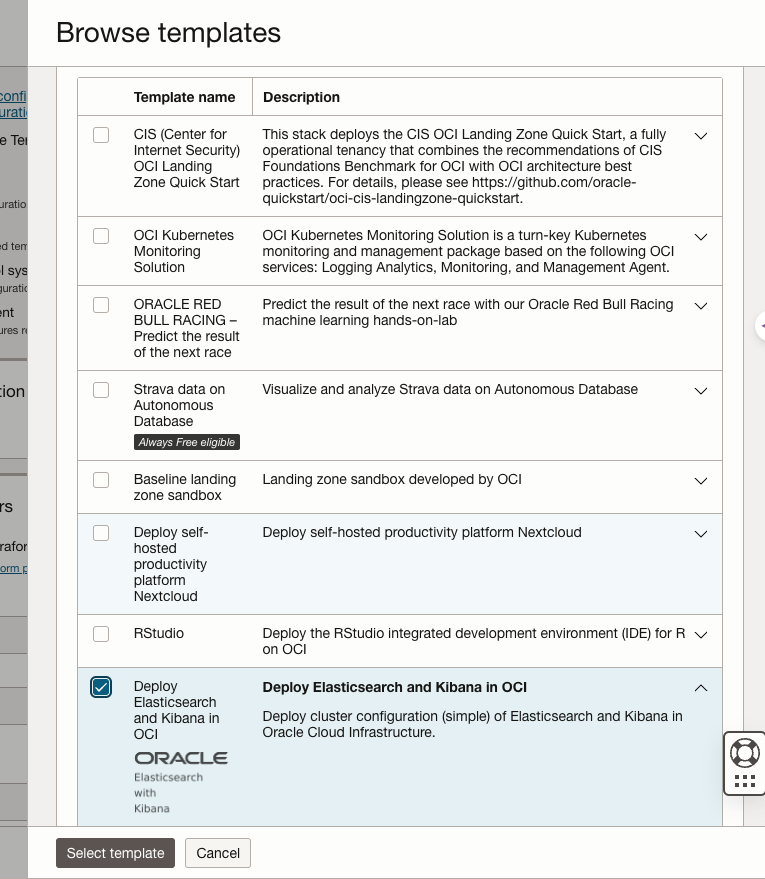Expand the RStudio row details
The image size is (765, 879).
tap(701, 635)
